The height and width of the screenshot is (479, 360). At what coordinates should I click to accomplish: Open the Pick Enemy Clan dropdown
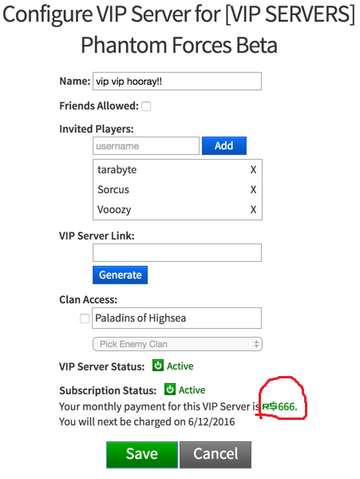[x=177, y=344]
